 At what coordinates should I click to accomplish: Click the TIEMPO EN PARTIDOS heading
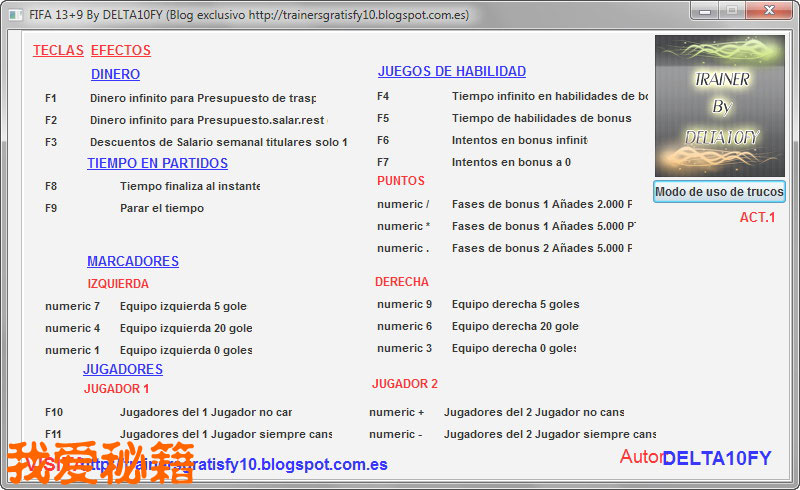157,163
